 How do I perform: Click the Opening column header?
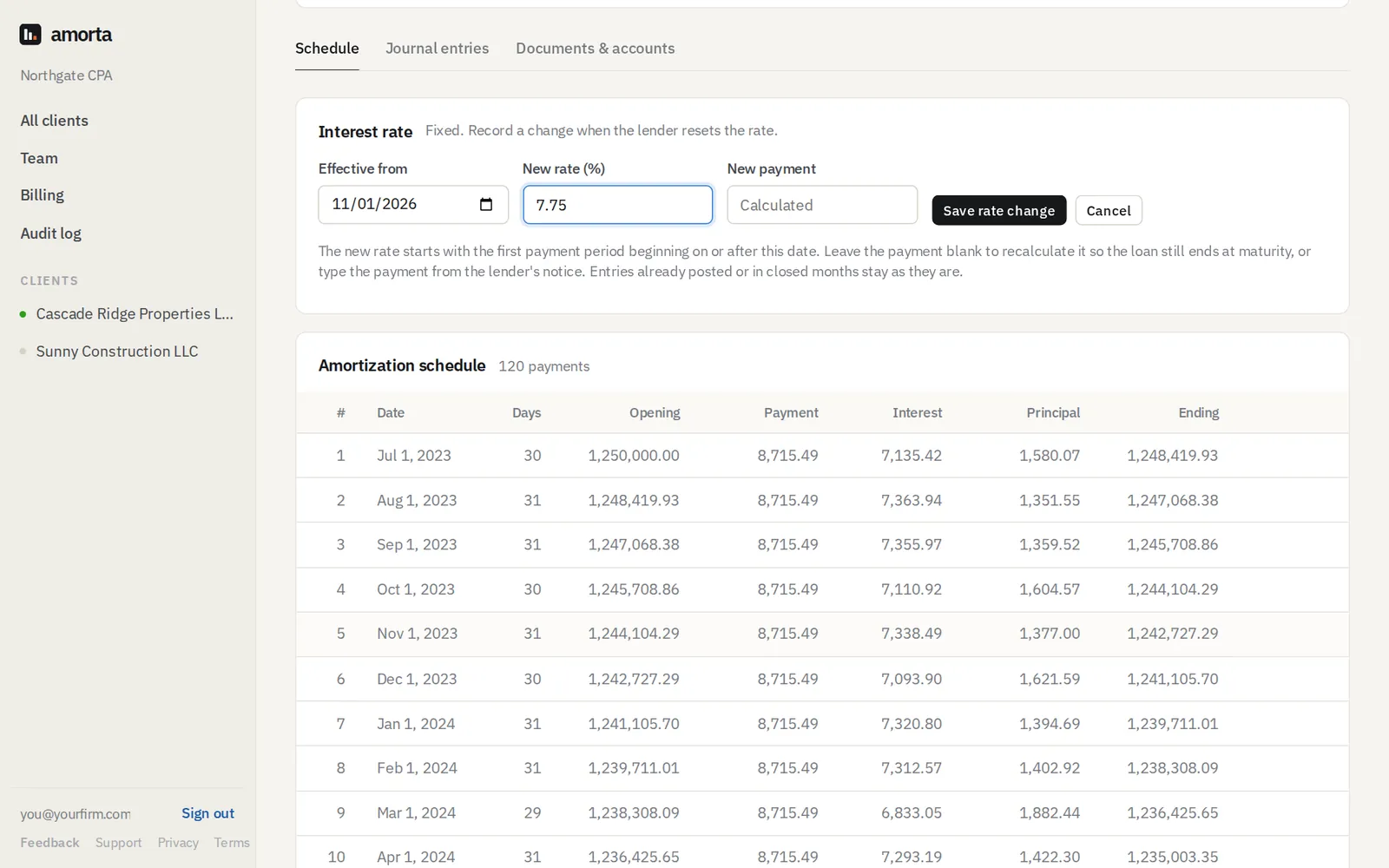click(x=655, y=413)
